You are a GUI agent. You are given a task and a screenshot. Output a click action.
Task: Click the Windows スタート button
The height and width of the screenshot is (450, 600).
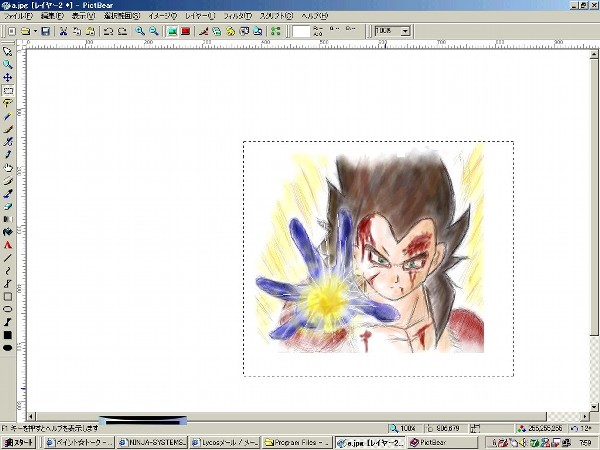point(20,442)
